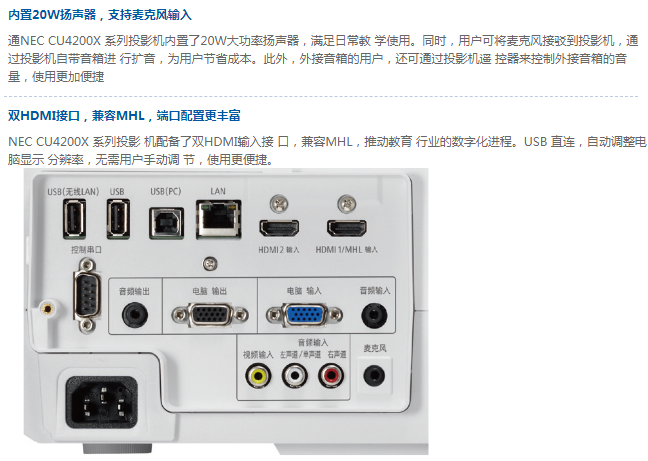Viewport: 648px width, 461px height.
Task: Click the LAN ethernet port
Action: (x=219, y=220)
